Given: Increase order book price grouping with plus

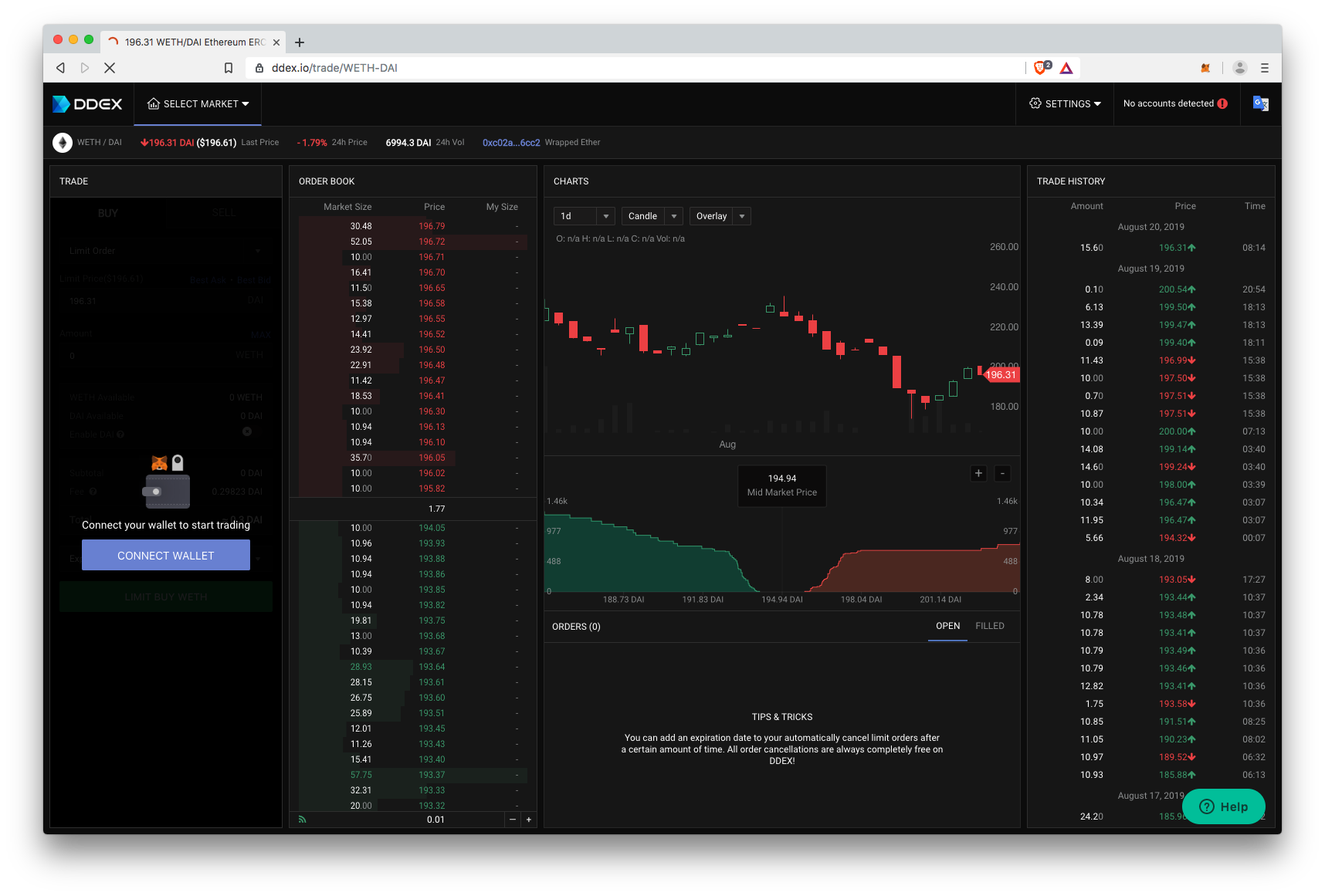Looking at the screenshot, I should [x=529, y=820].
